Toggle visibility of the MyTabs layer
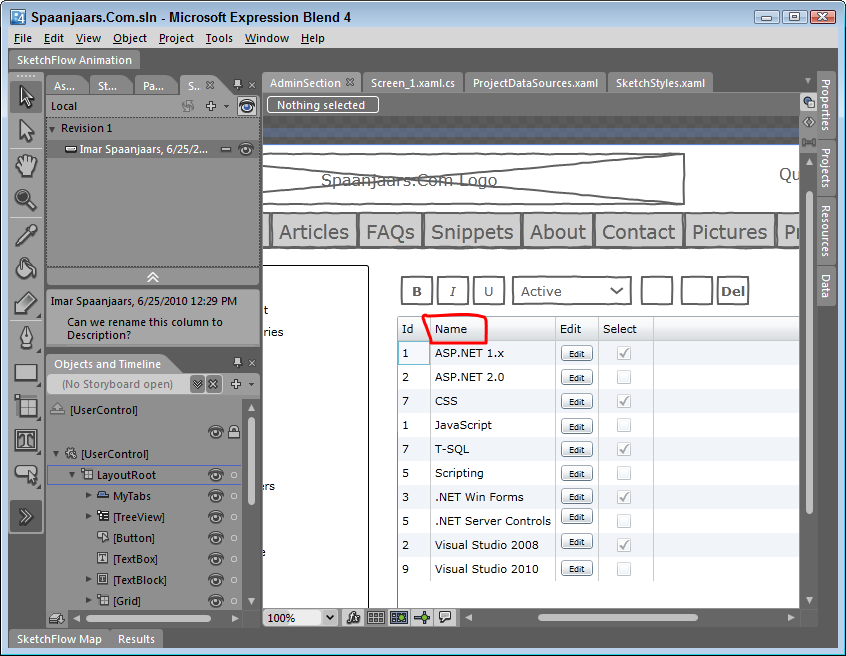This screenshot has height=656, width=846. click(x=215, y=496)
